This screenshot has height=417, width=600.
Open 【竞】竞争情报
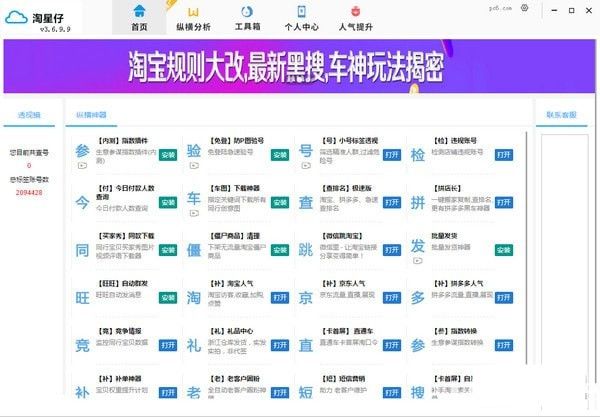pos(168,345)
